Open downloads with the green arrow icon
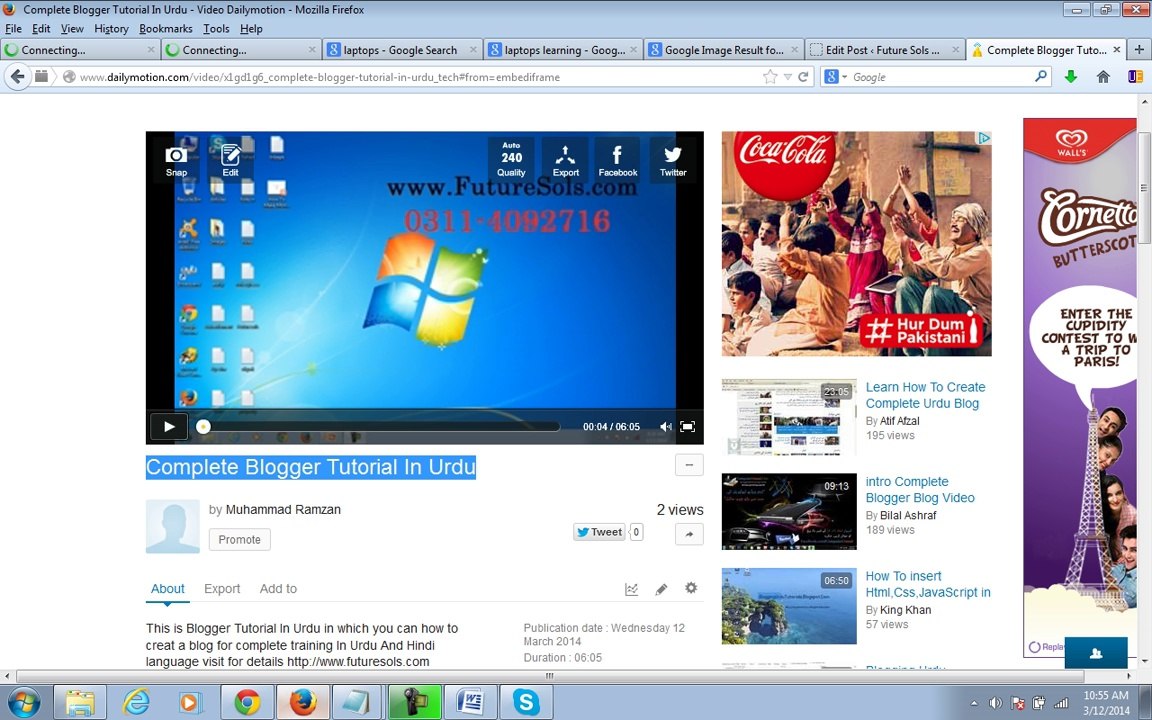Image resolution: width=1152 pixels, height=720 pixels. pos(1071,76)
